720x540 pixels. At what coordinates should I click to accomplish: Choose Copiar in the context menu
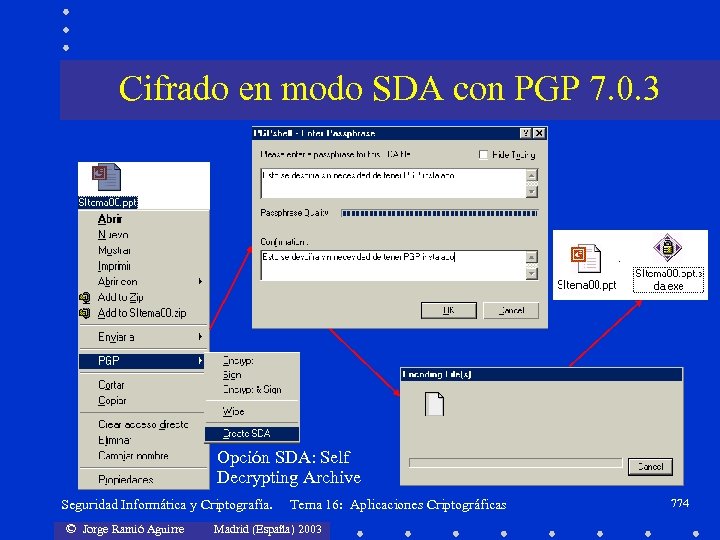tap(112, 400)
